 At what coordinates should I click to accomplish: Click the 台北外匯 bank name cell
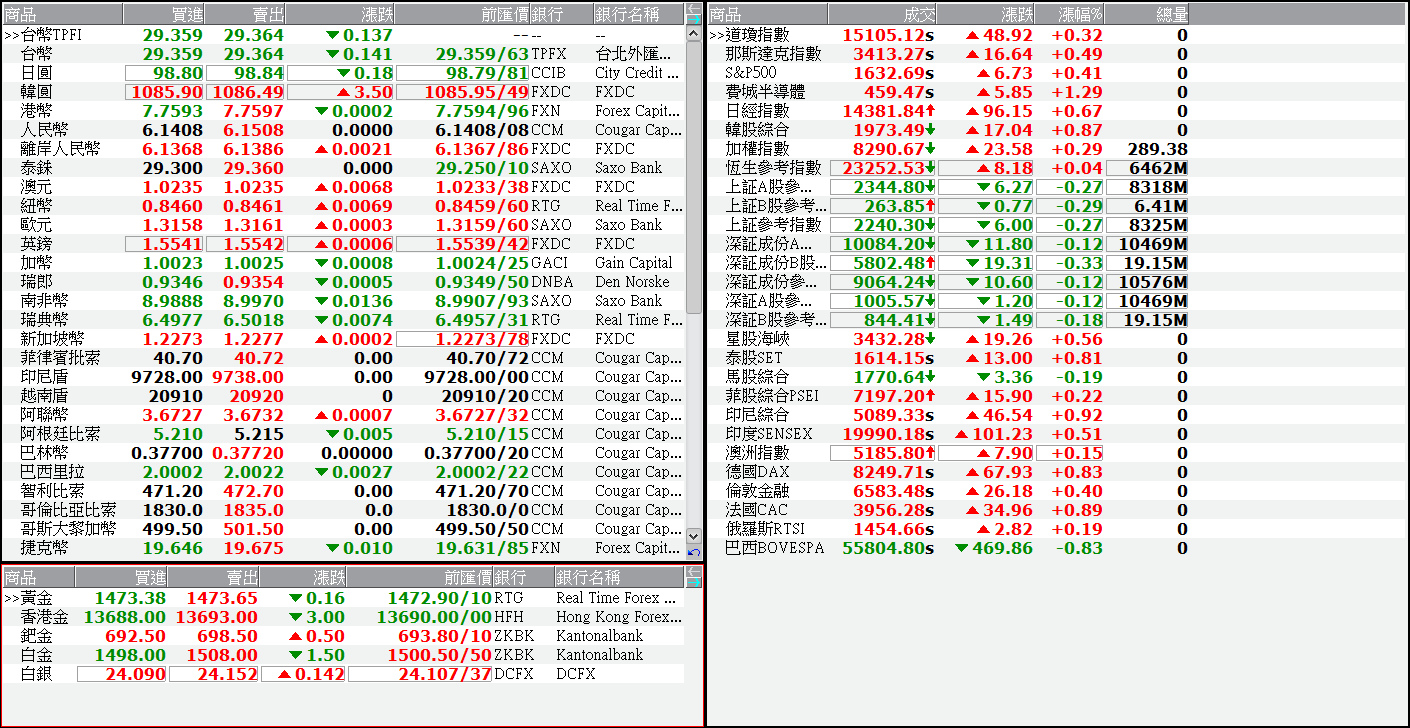637,54
